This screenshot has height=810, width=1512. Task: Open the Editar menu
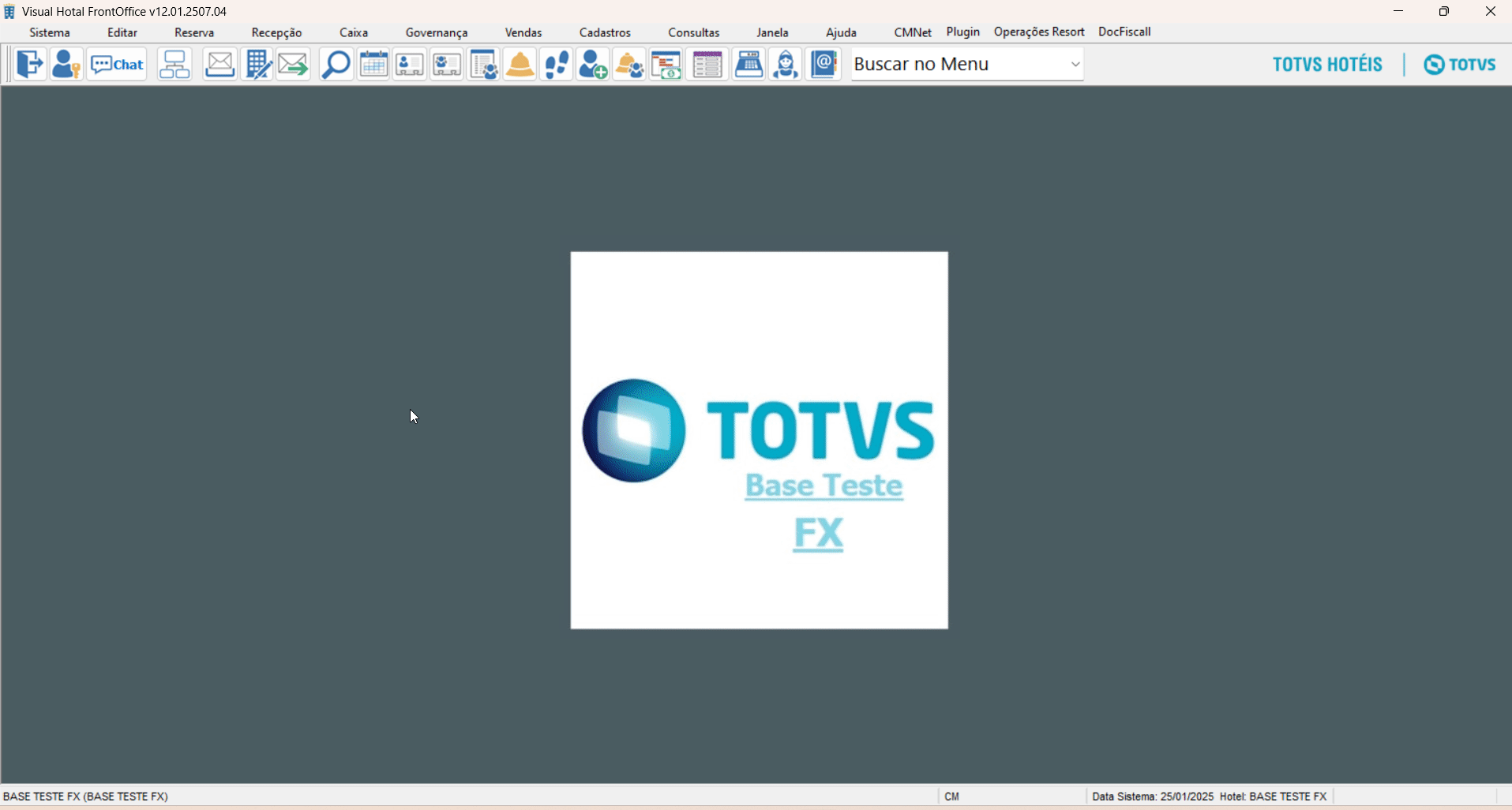(122, 32)
